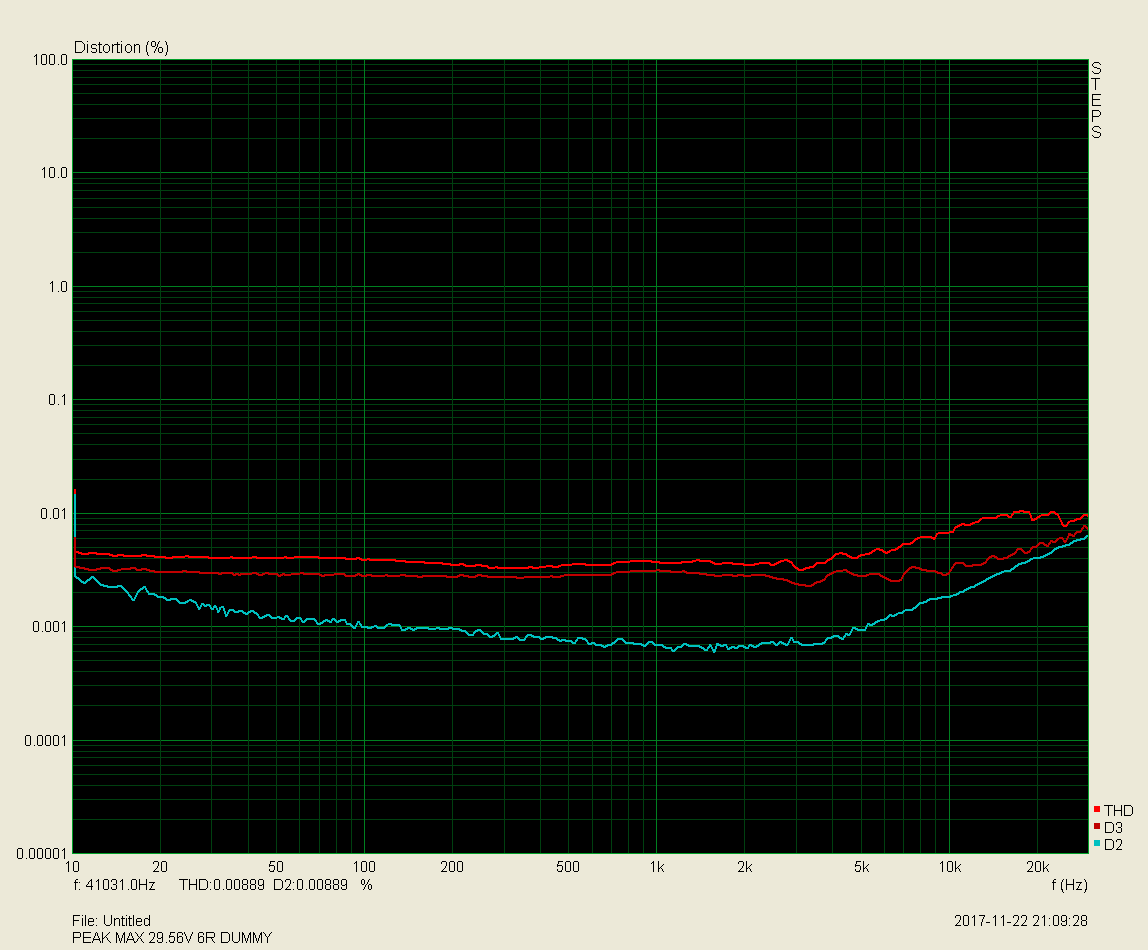Click the File: Untitled text
This screenshot has width=1148, height=950.
pos(111,921)
